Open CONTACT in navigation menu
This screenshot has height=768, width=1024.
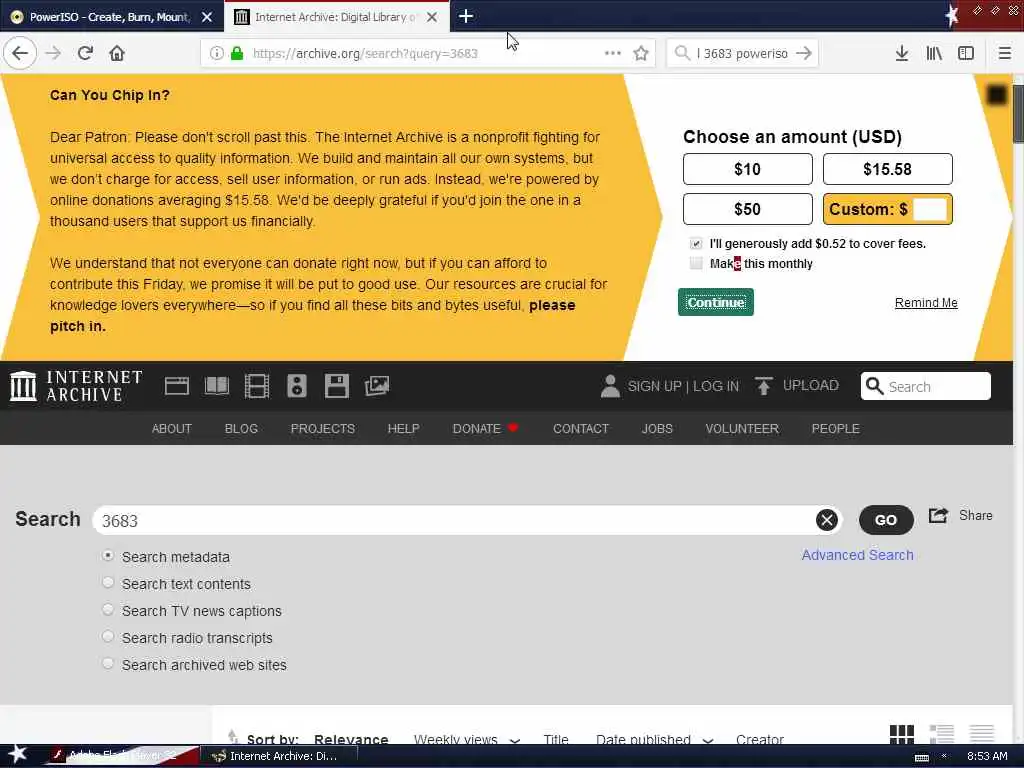click(581, 429)
